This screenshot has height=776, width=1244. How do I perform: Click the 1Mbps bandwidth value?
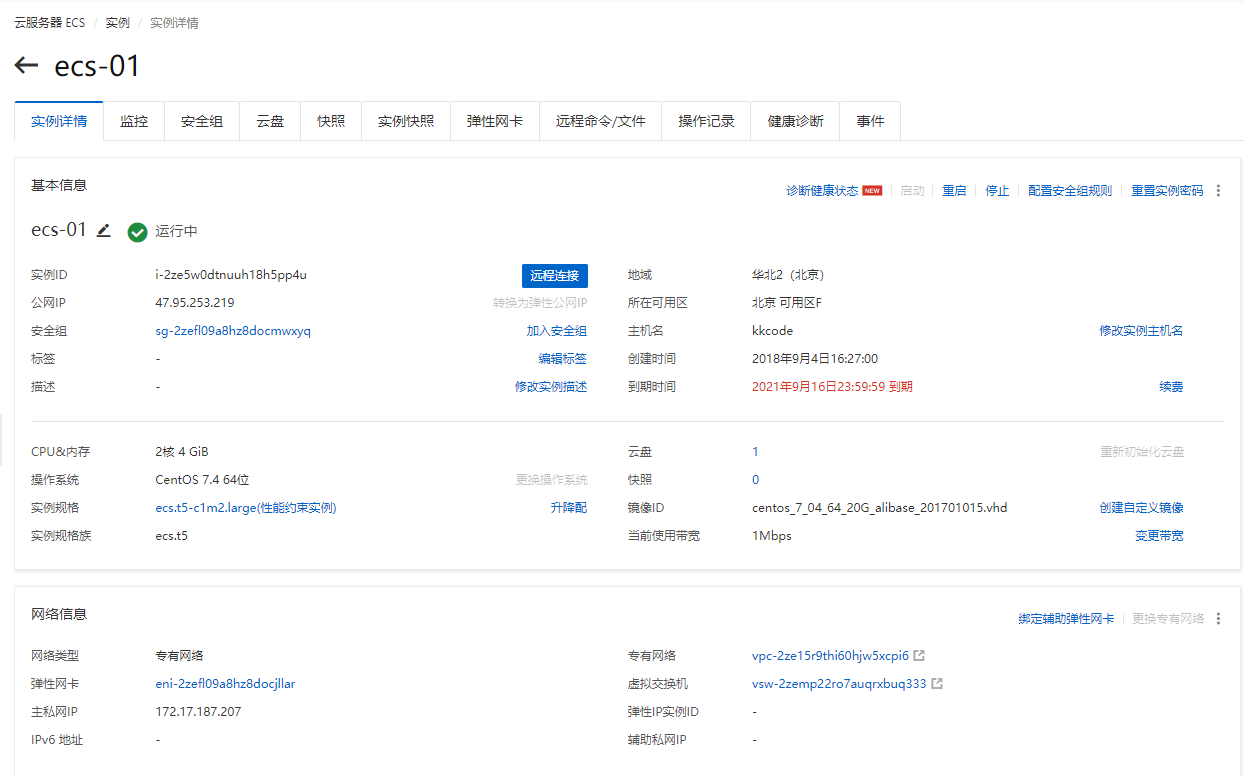pos(772,536)
